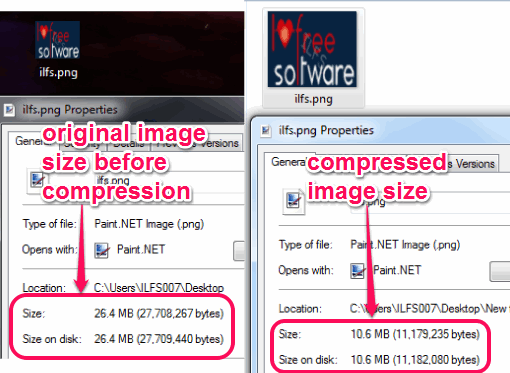Click title bar icon of left Properties window

pyautogui.click(x=9, y=110)
